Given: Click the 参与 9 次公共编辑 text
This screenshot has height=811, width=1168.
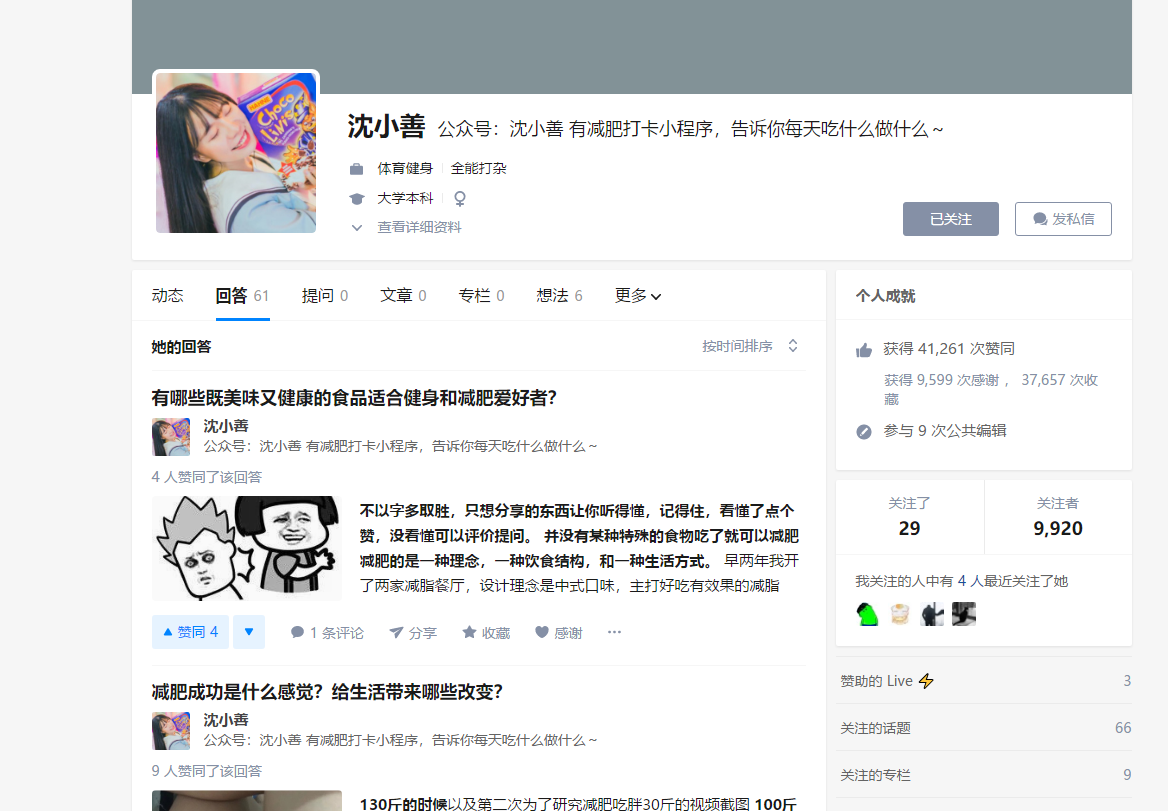Looking at the screenshot, I should (945, 431).
